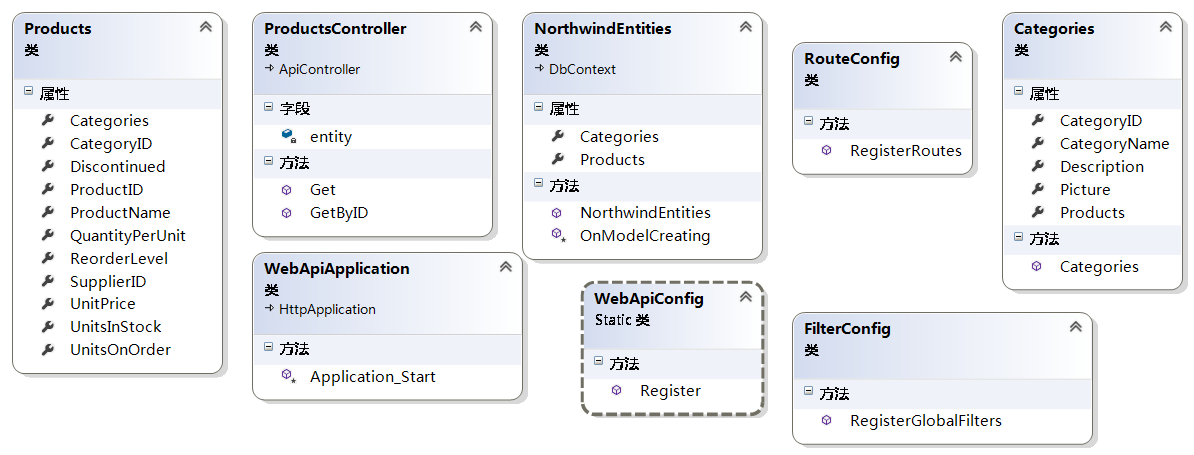Click method cube icon beside GetByID

pos(286,212)
